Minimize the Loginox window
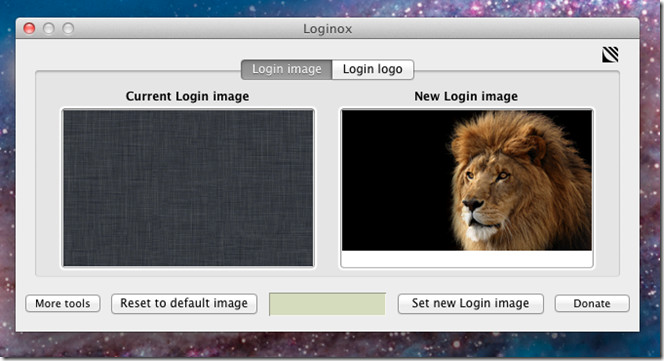Image resolution: width=664 pixels, height=361 pixels. pyautogui.click(x=49, y=28)
